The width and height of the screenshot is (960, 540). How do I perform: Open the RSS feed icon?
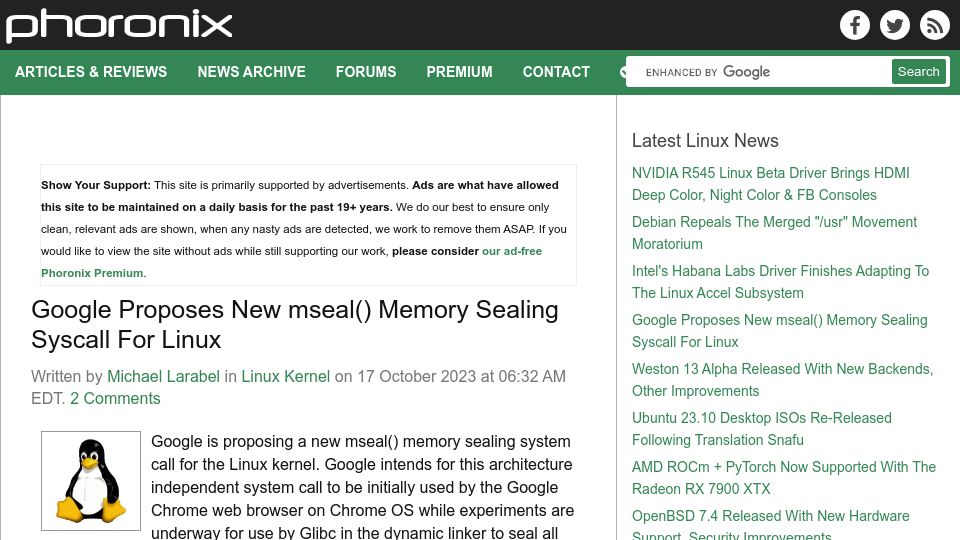pos(934,25)
